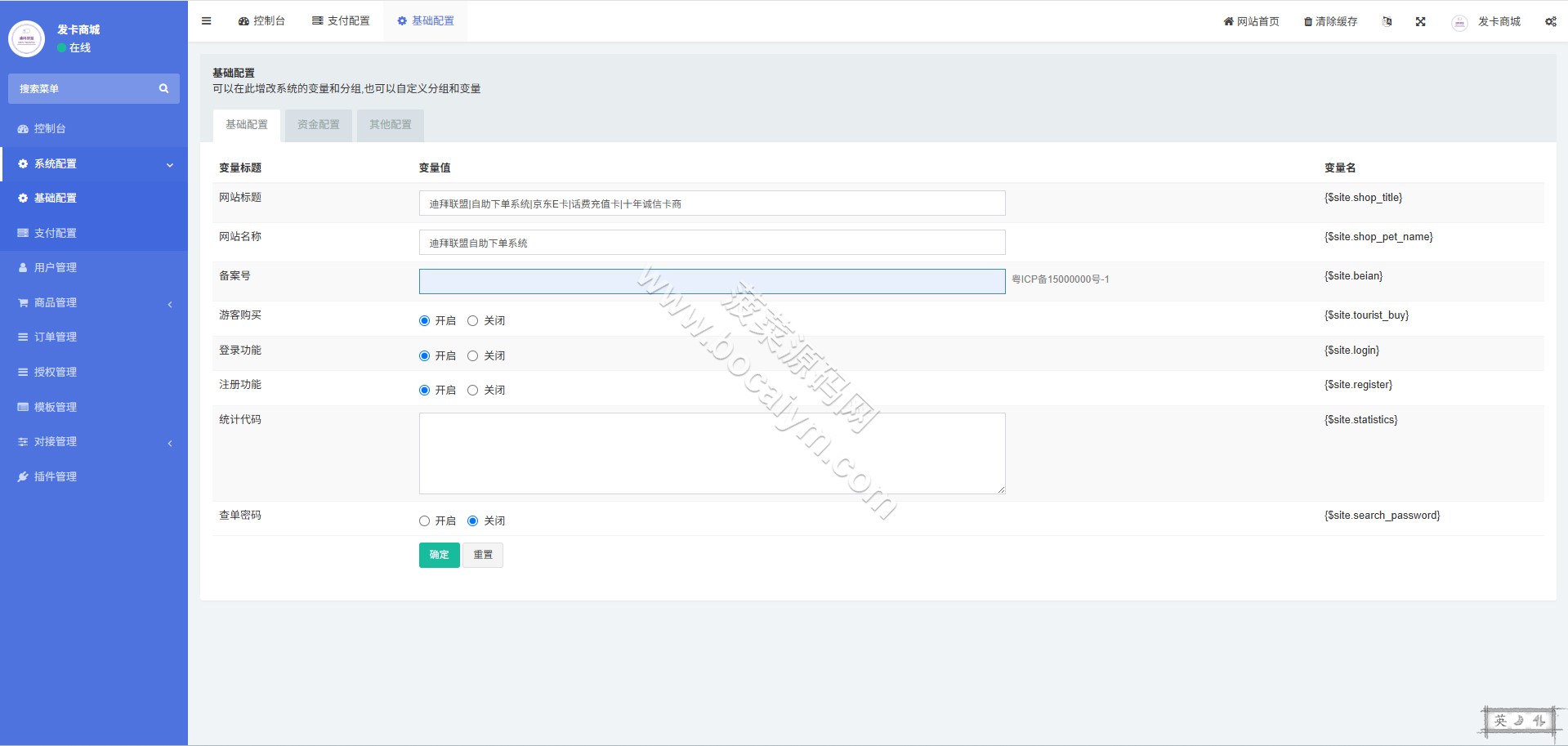Click the 订单管理 list icon in sidebar

[x=23, y=337]
